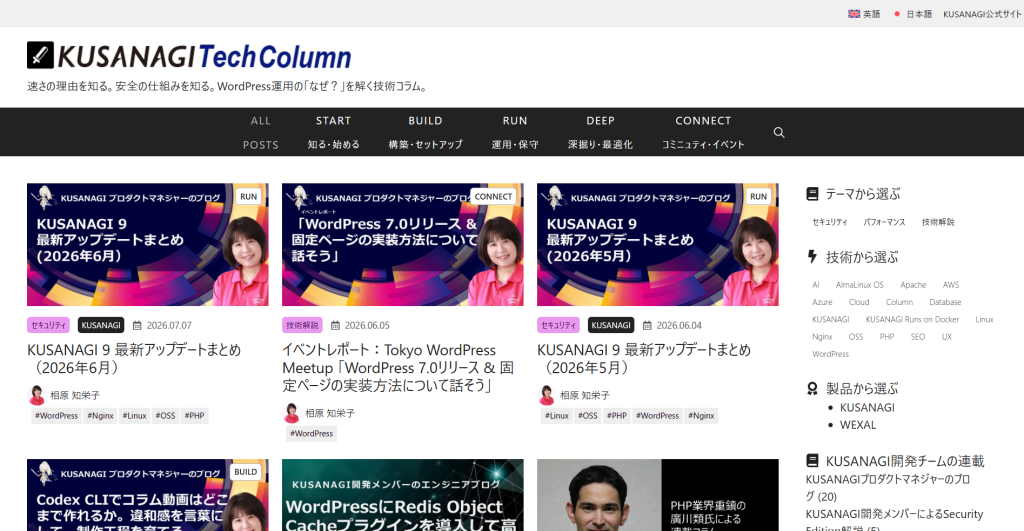Click the KUSANAGI Tech Column logo

click(189, 56)
